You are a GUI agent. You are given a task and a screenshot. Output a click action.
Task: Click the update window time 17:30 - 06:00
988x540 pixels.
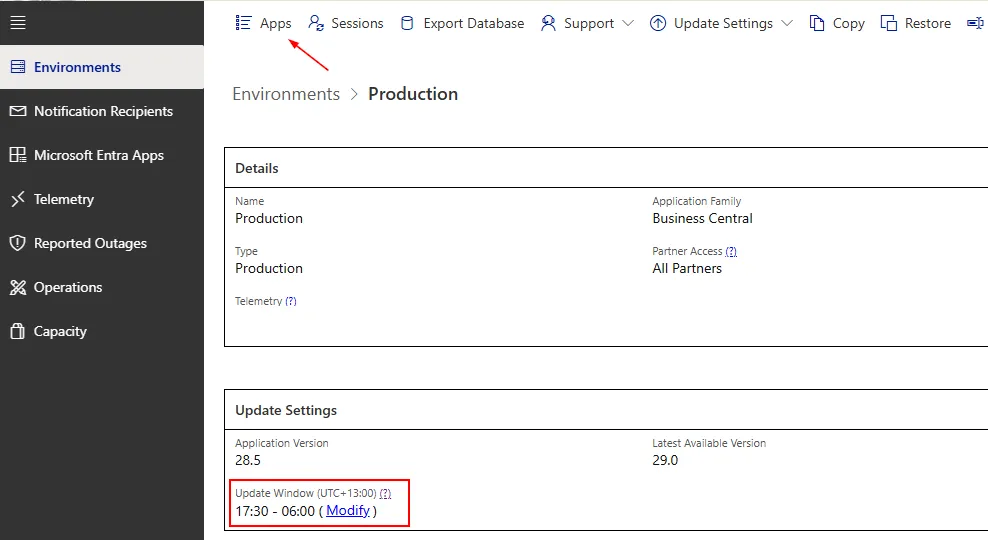tap(275, 511)
